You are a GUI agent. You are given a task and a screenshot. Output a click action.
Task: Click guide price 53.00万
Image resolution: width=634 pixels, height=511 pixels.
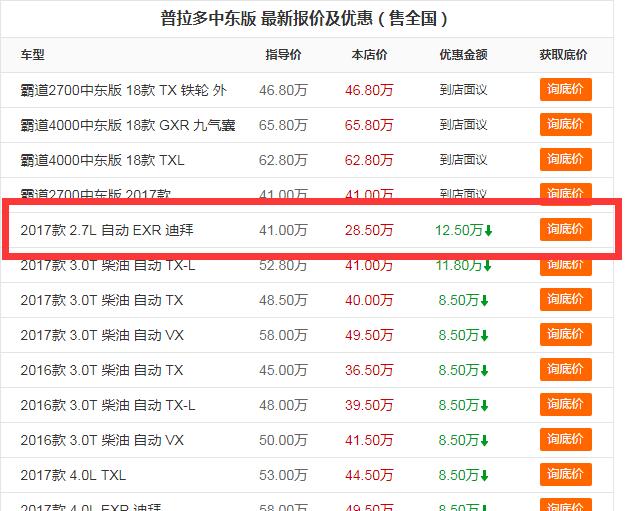click(283, 475)
